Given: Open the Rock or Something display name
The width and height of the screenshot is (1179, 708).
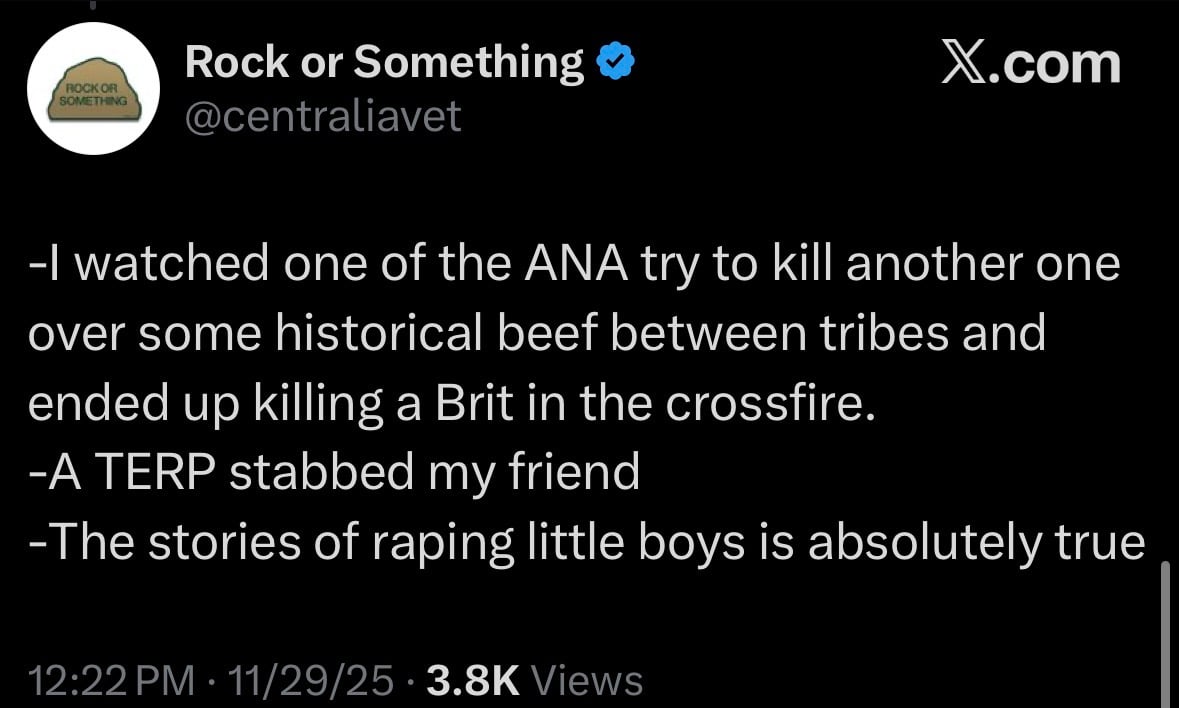Looking at the screenshot, I should (x=385, y=64).
